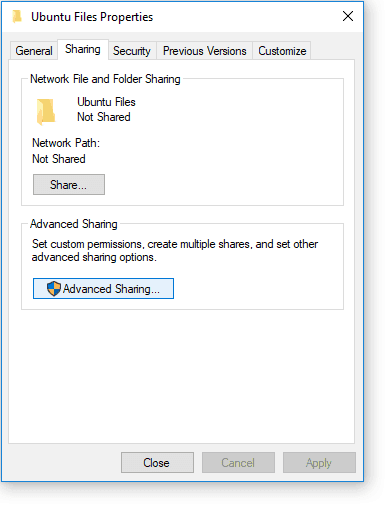The image size is (391, 511).
Task: Close the Properties window with X
Action: pyautogui.click(x=348, y=16)
